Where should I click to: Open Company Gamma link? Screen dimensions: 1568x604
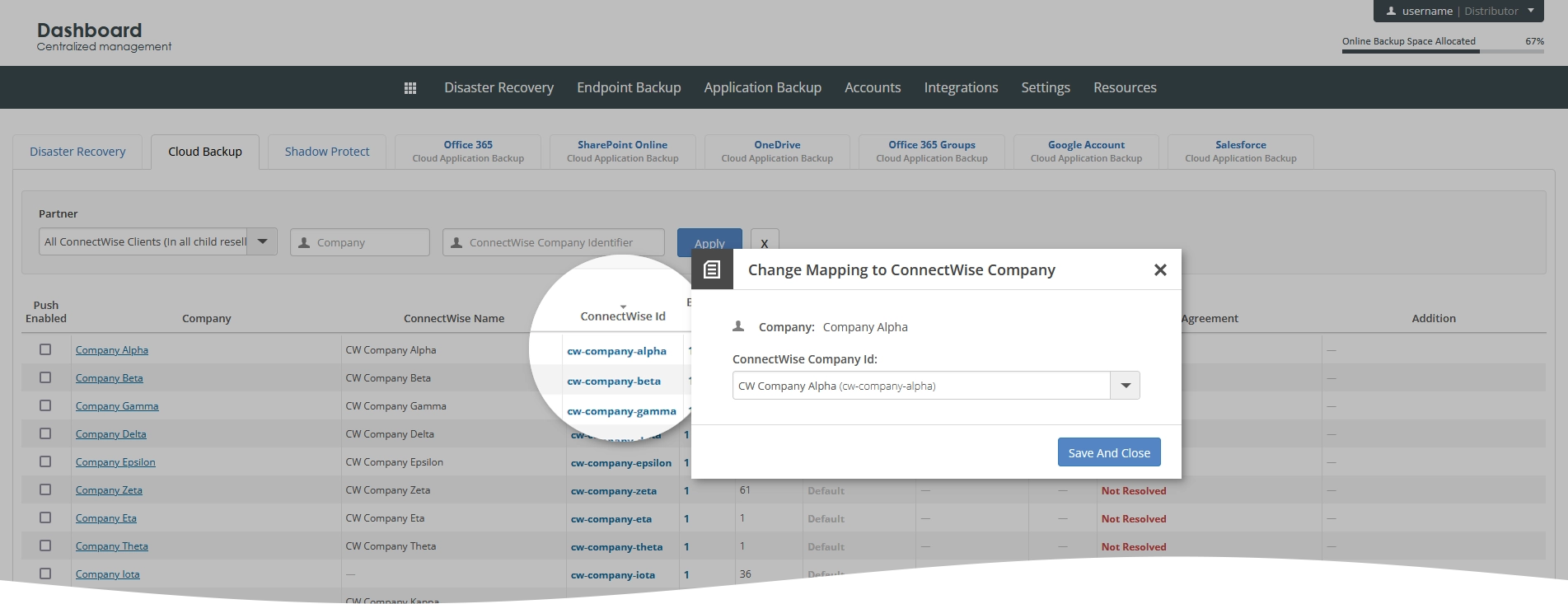(x=117, y=406)
